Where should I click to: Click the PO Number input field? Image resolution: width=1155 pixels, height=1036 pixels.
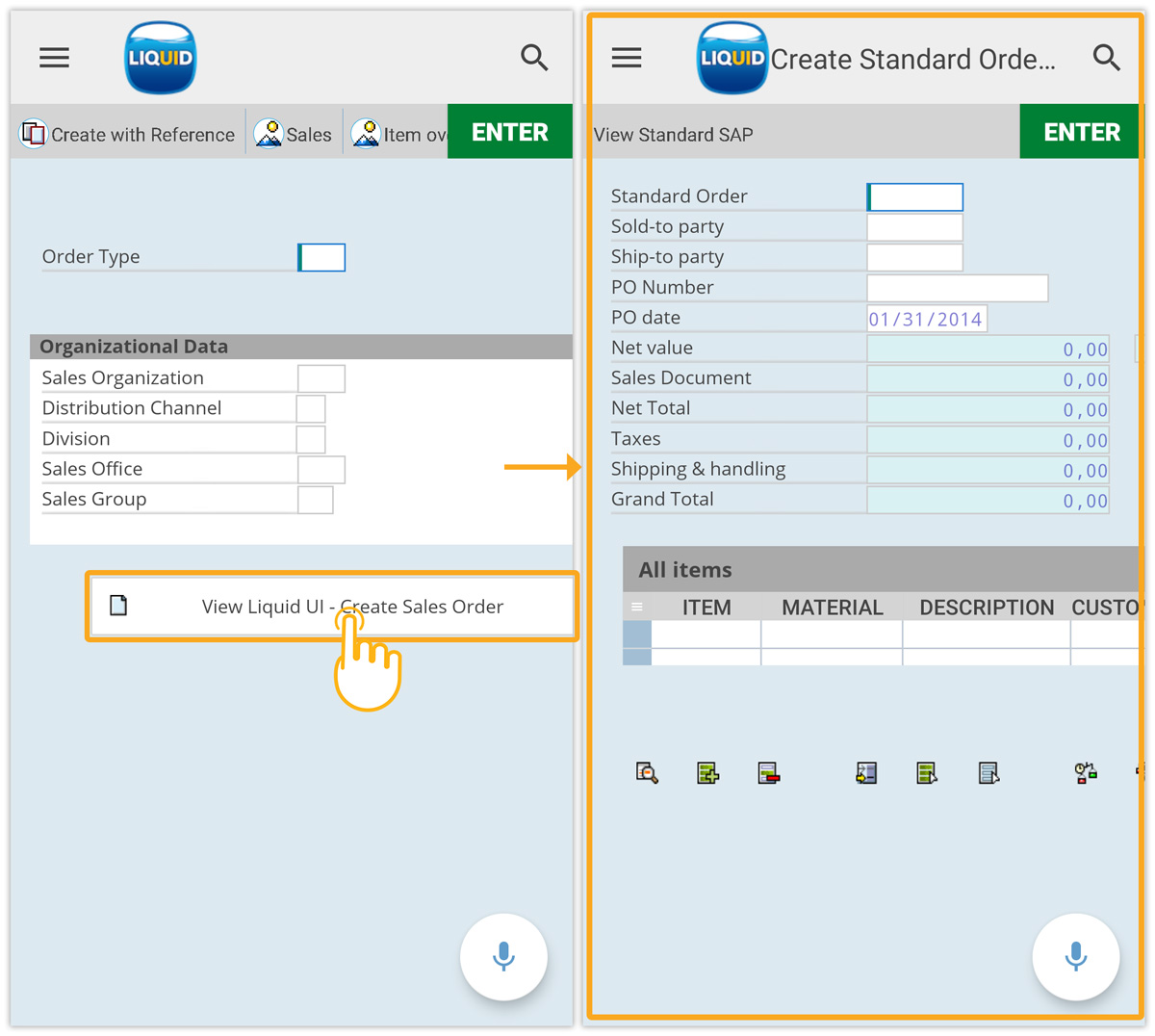click(957, 288)
